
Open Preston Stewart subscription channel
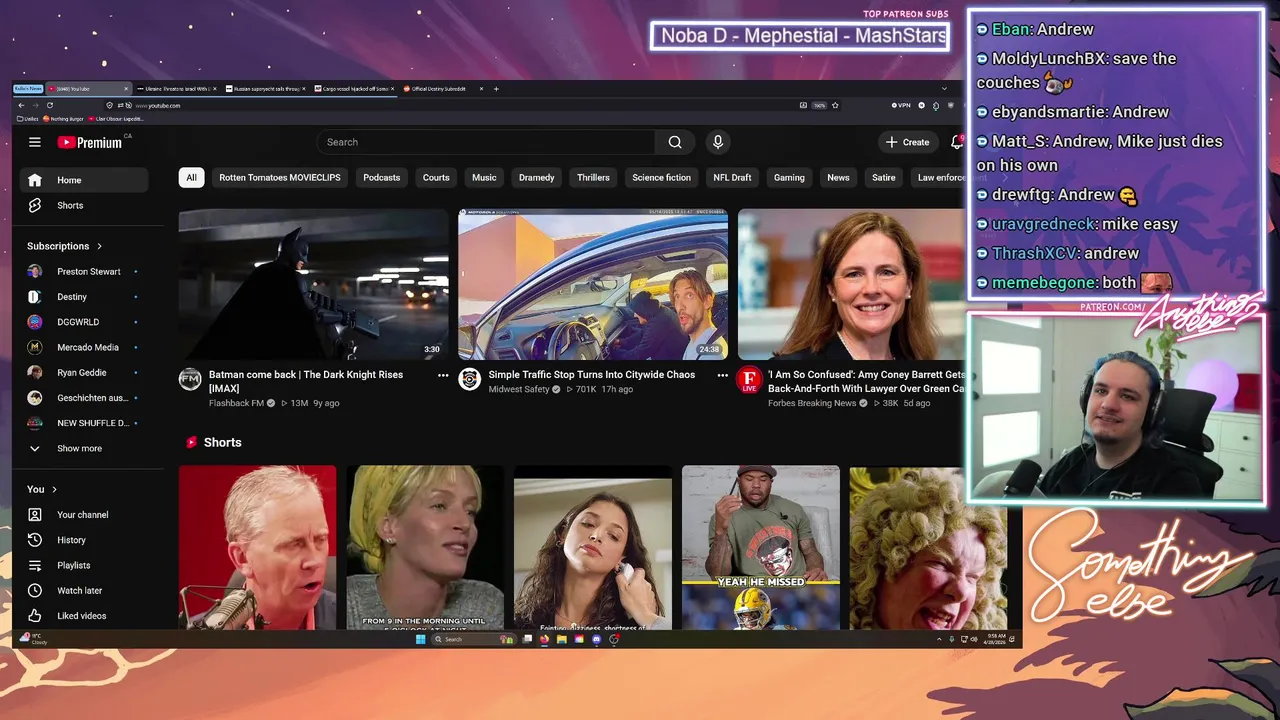(84, 271)
